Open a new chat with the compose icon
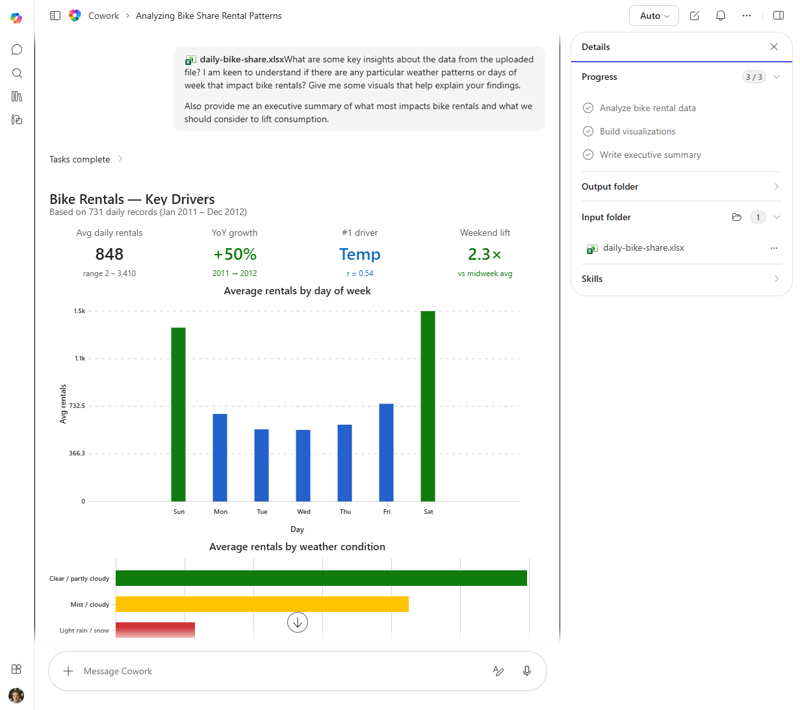Screen dimensions: 800x710 [x=694, y=15]
